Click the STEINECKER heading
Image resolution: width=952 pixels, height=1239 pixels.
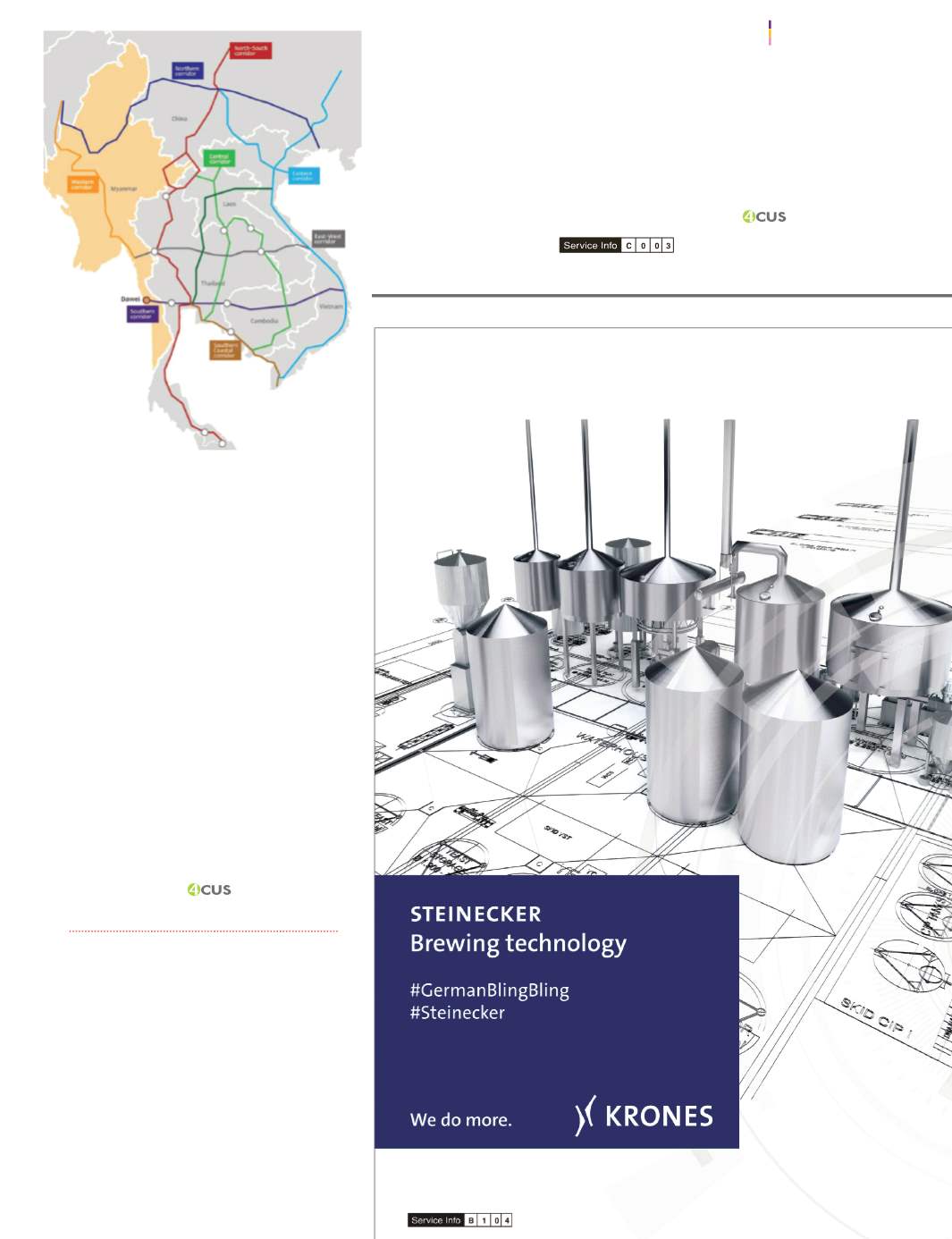476,914
